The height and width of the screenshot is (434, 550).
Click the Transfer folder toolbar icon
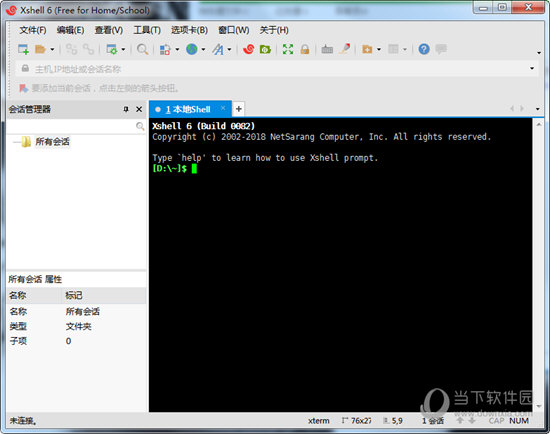[367, 49]
